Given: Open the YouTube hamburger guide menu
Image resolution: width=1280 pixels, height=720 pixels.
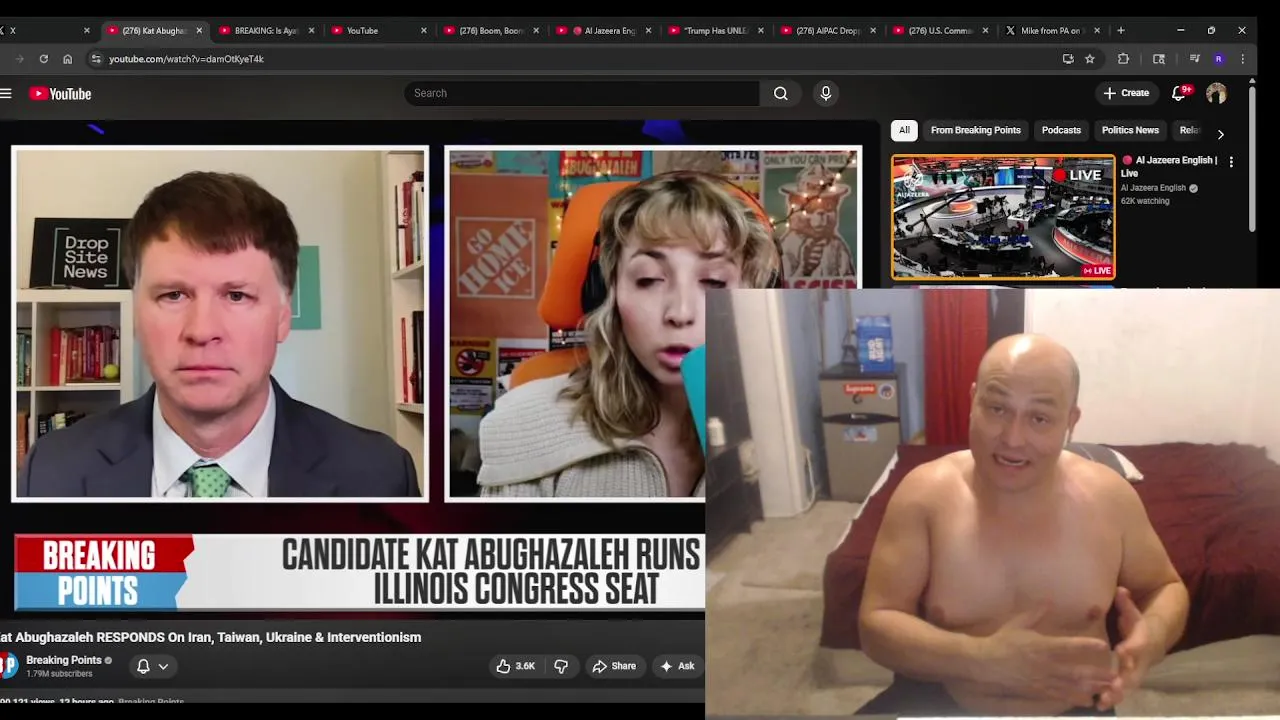Looking at the screenshot, I should (x=6, y=93).
